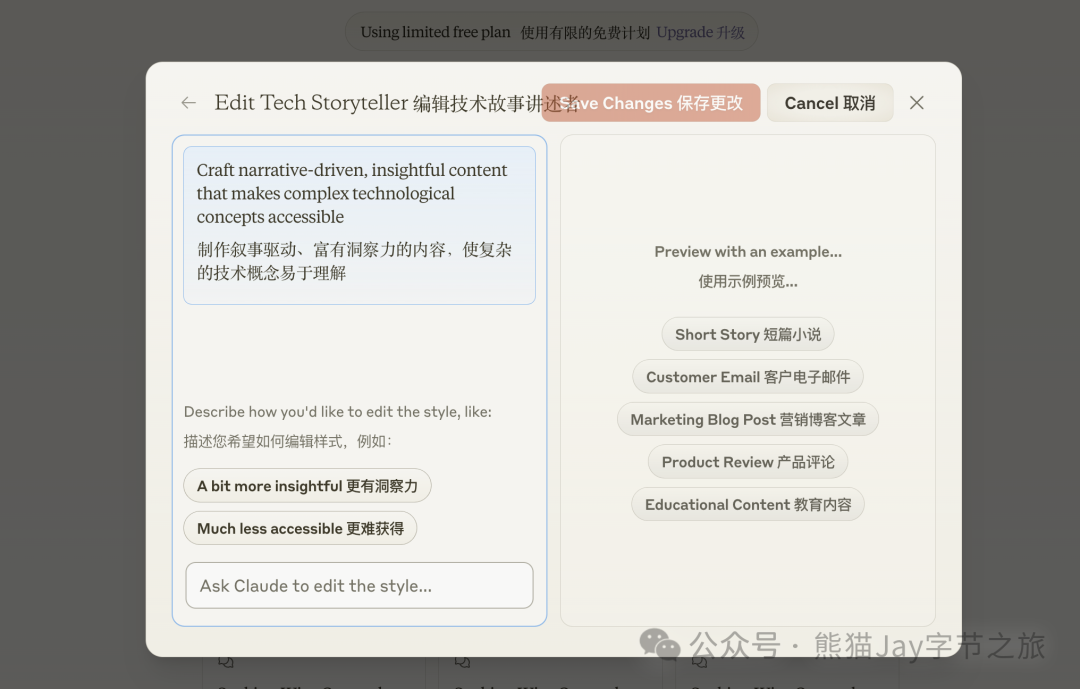Screen dimensions: 1080x689
Task: Preview with the Short Story example
Action: (748, 334)
